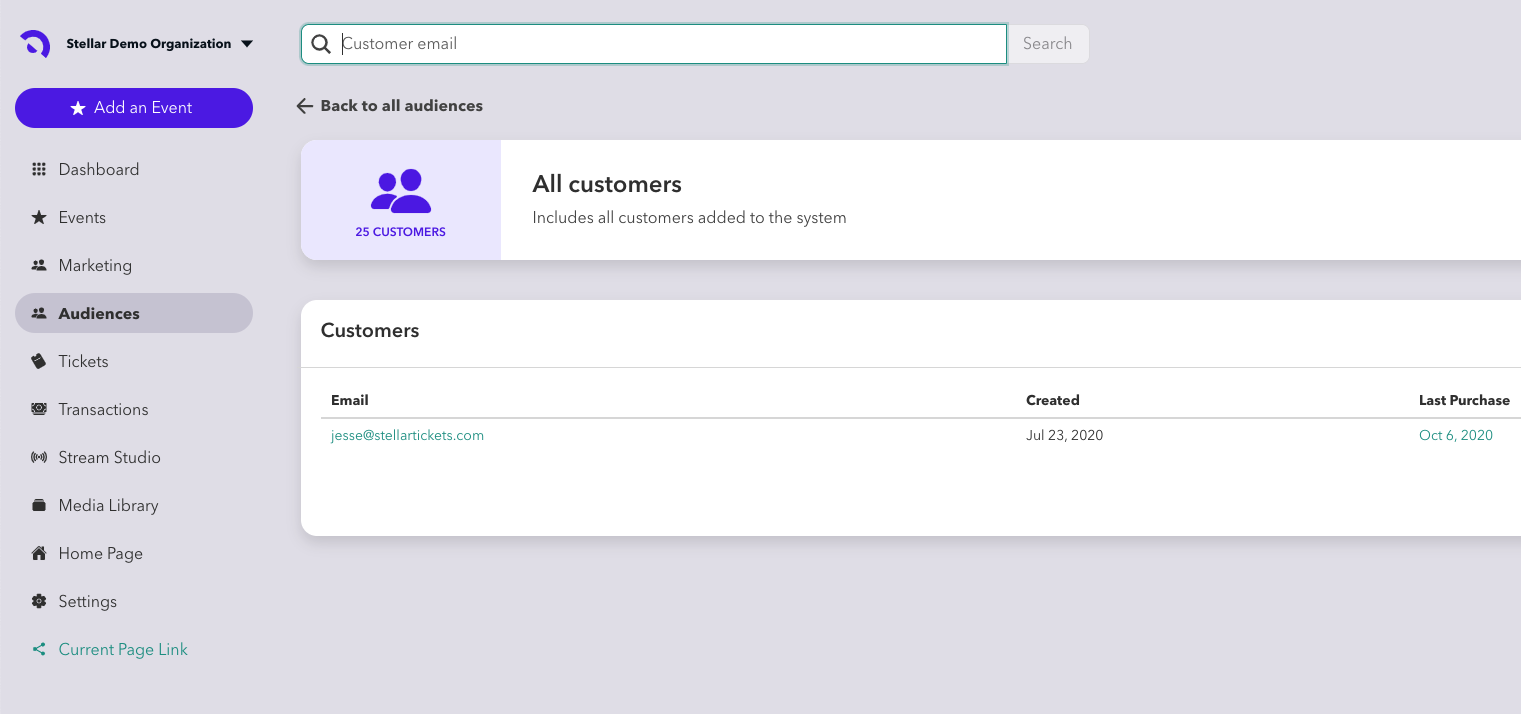This screenshot has height=714, width=1521.
Task: Click the Stellar Demo Organization name
Action: pos(149,44)
